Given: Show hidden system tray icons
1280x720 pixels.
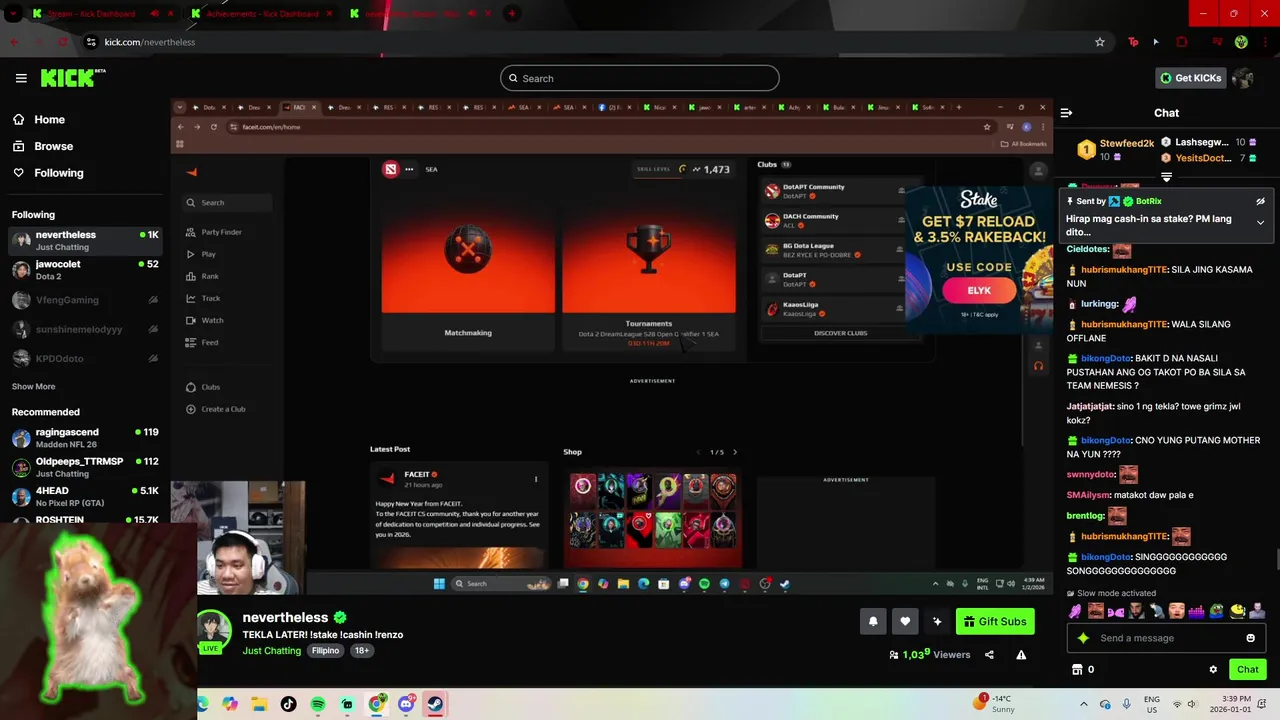Looking at the screenshot, I should pos(1083,704).
